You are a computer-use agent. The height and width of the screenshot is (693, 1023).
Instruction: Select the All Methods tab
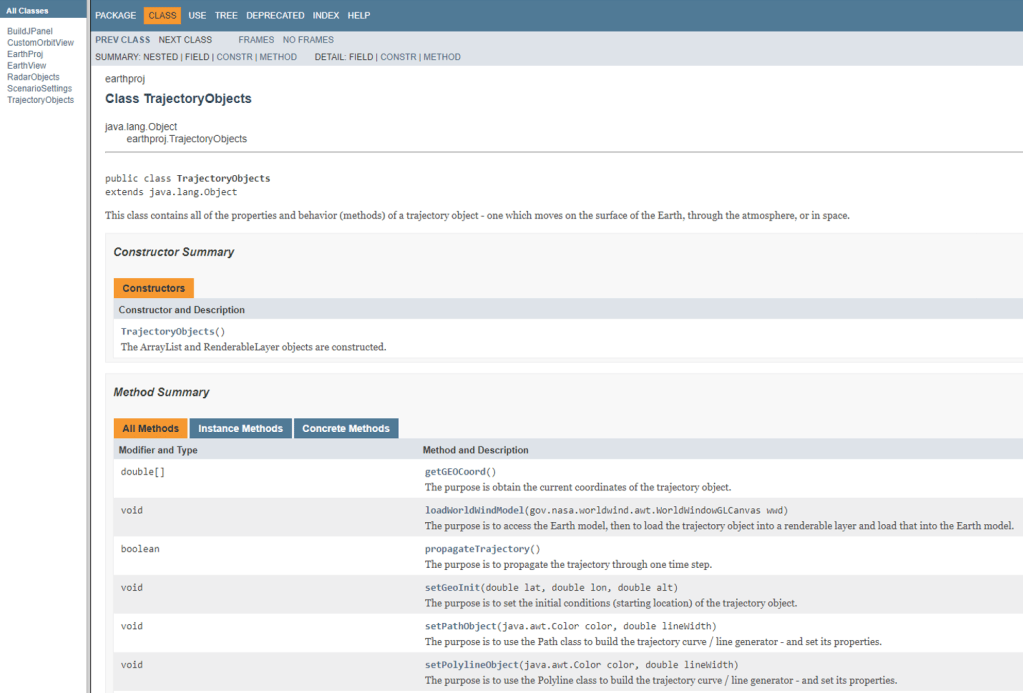tap(150, 429)
